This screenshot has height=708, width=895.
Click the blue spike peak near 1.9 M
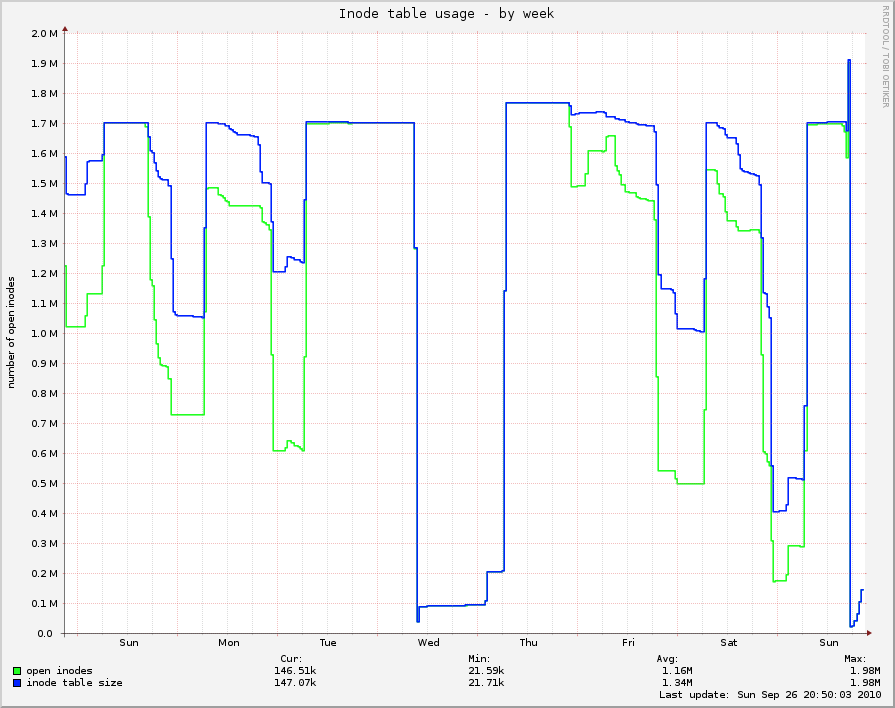pos(849,60)
